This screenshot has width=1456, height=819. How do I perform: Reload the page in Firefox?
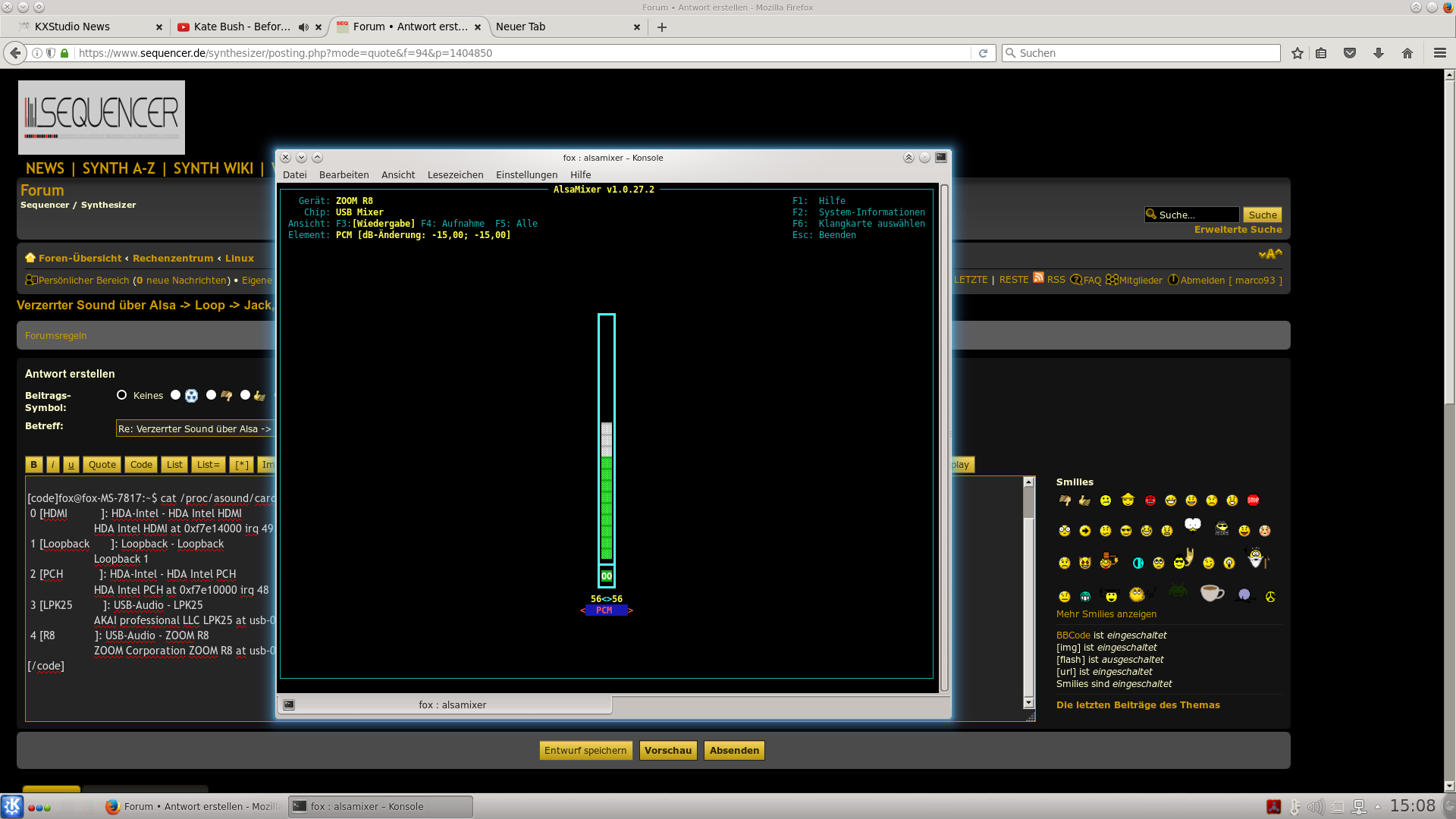point(983,53)
